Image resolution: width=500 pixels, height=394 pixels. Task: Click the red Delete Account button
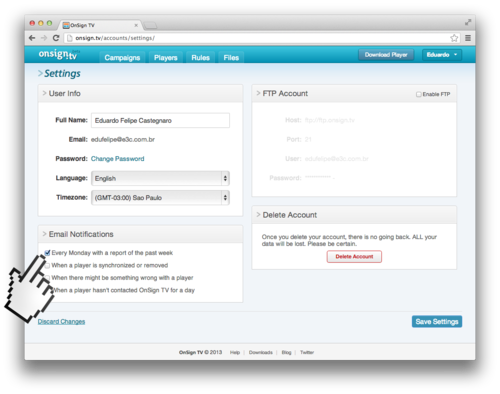[x=354, y=256]
